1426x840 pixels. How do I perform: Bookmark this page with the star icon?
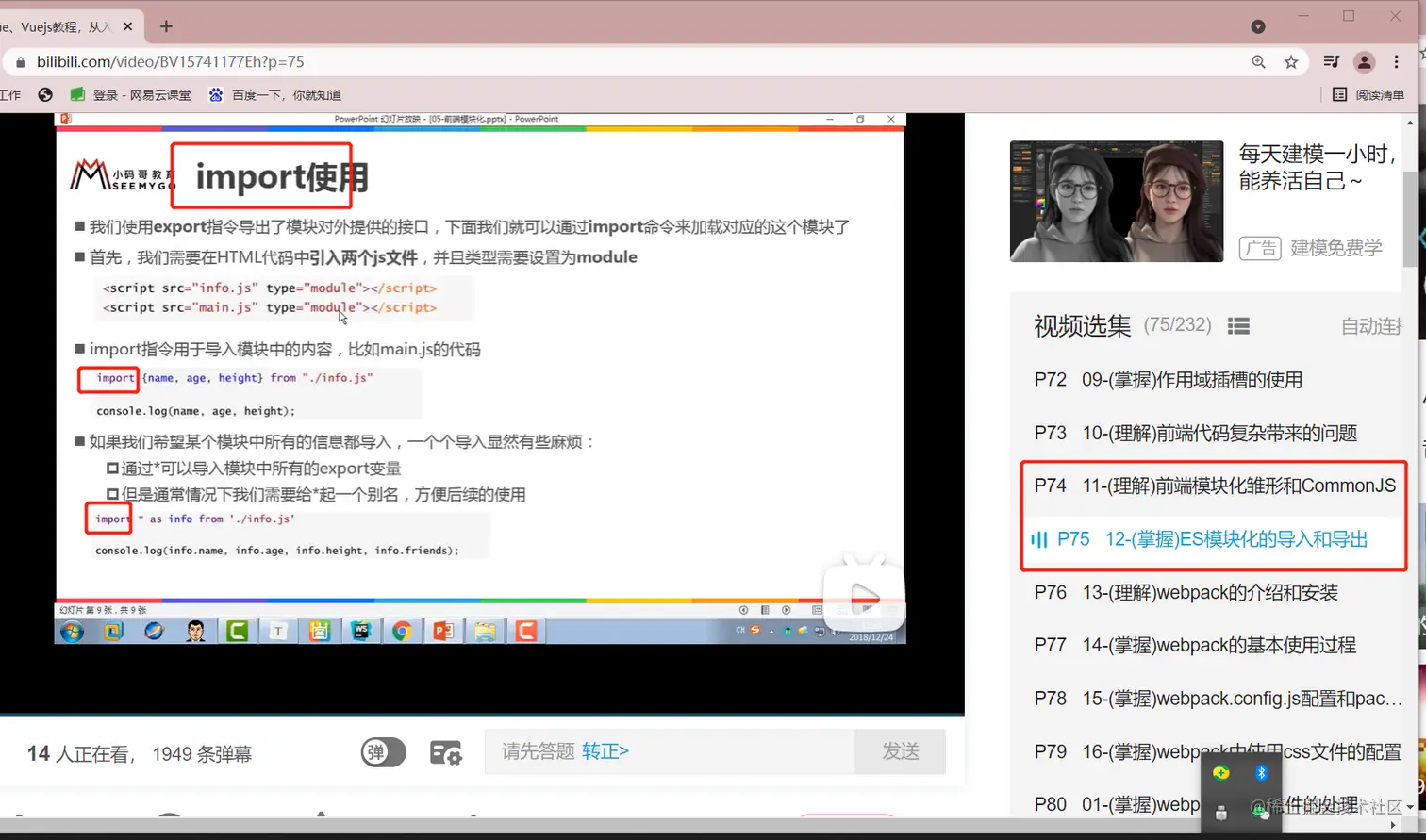(1291, 62)
